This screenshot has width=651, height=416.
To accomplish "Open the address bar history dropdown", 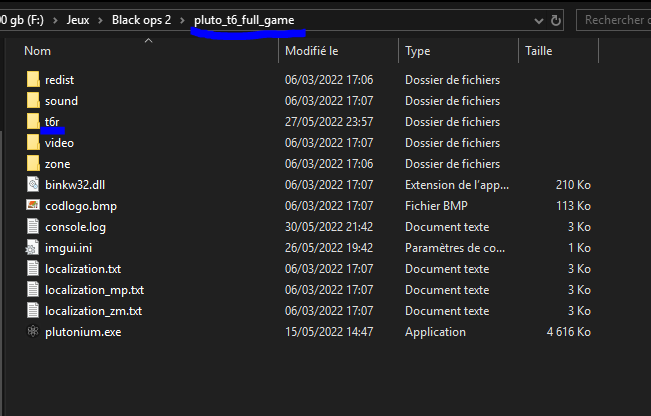I will (538, 20).
